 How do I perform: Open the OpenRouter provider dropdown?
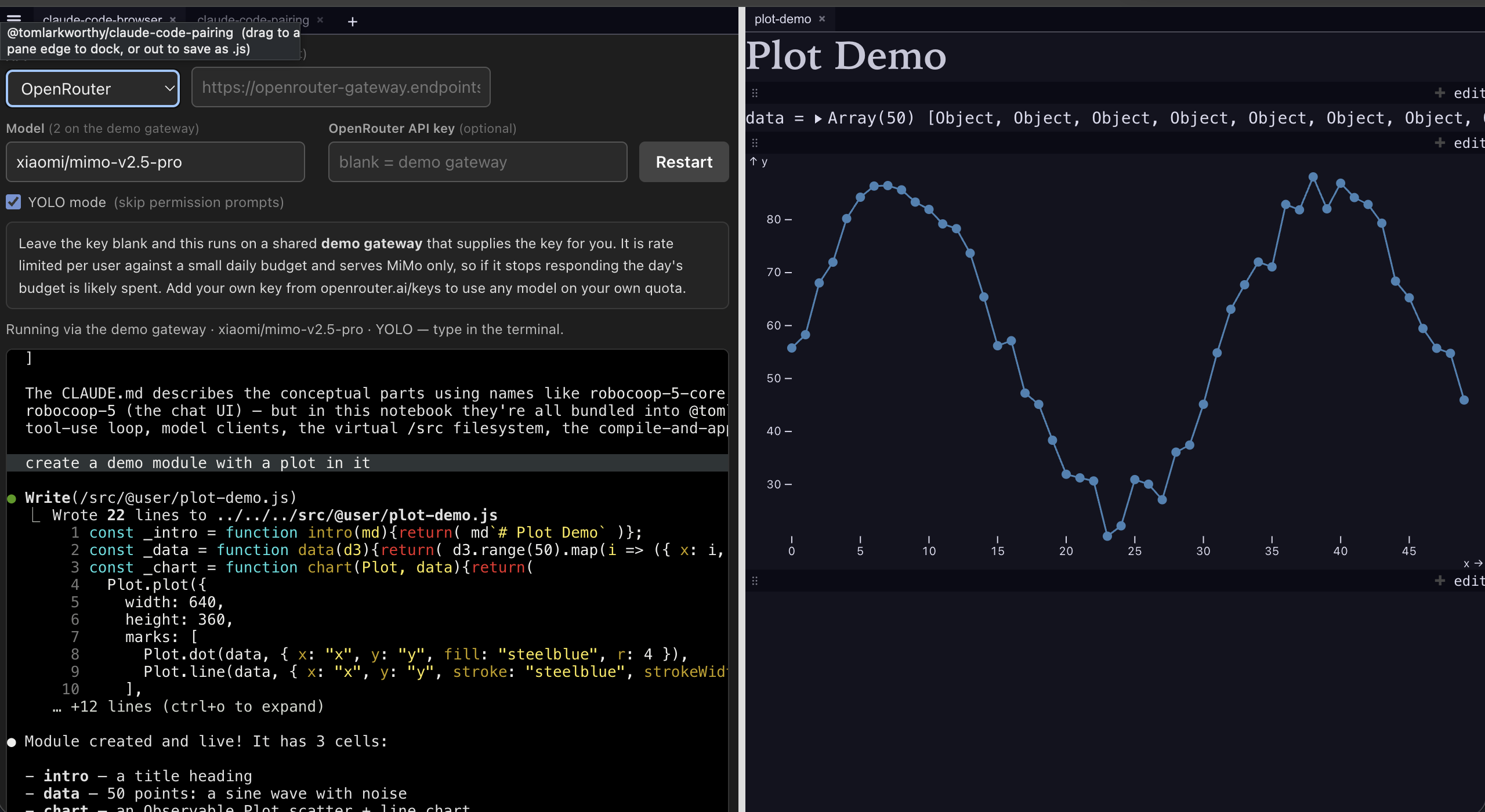click(x=93, y=89)
